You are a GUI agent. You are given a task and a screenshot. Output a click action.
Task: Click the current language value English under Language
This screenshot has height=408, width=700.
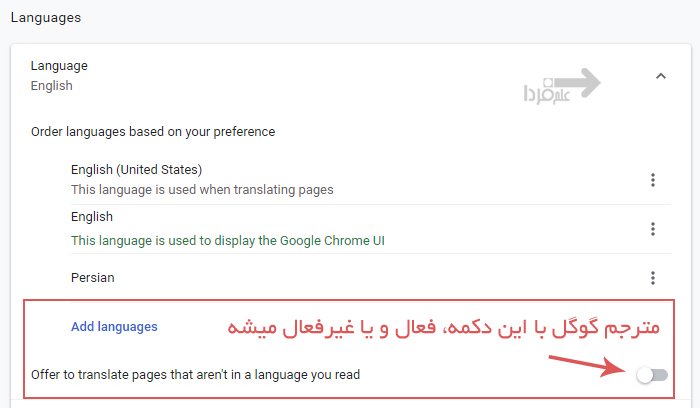[x=52, y=86]
